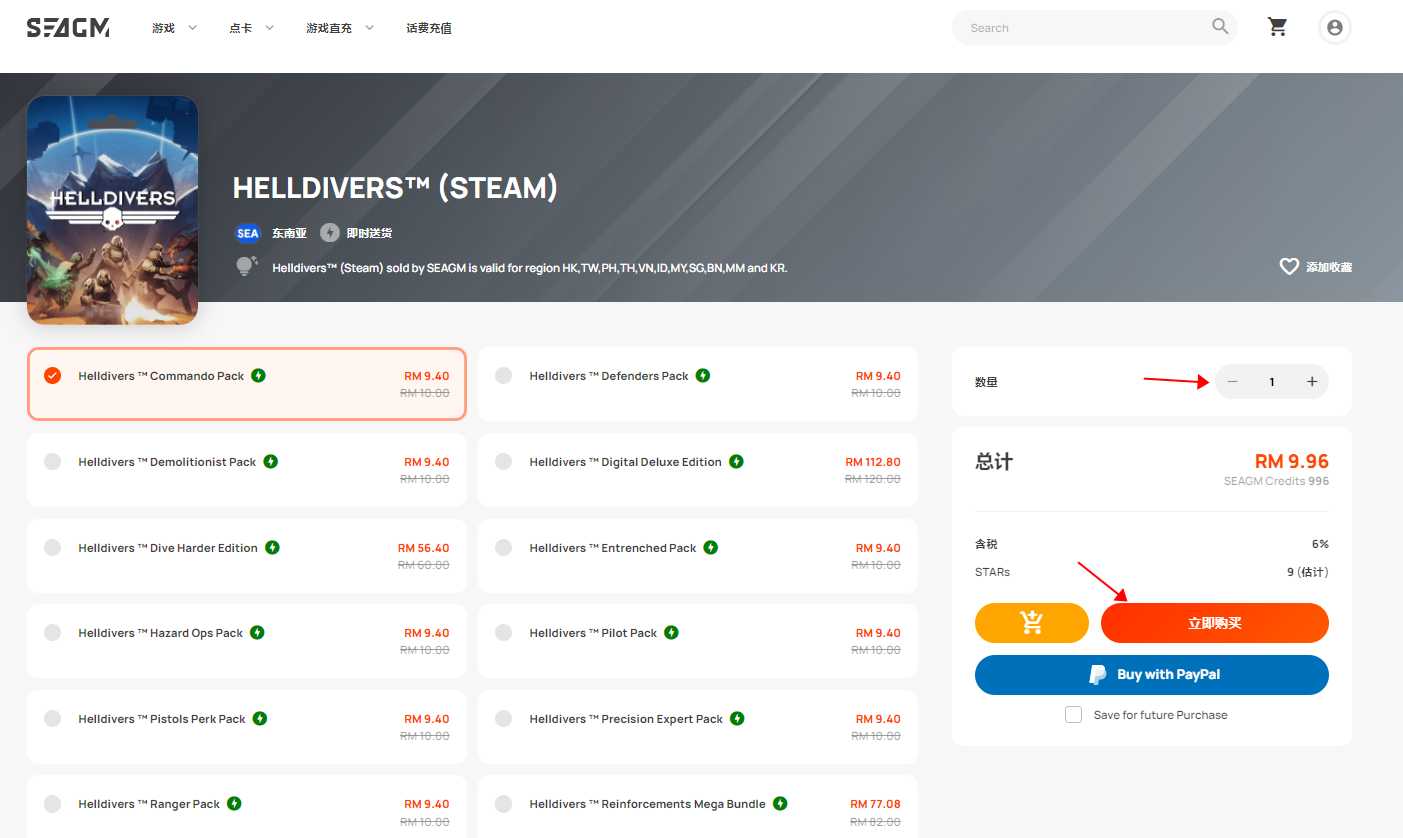The width and height of the screenshot is (1403, 838).
Task: Click the RM 112.80 price
Action: pyautogui.click(x=873, y=462)
